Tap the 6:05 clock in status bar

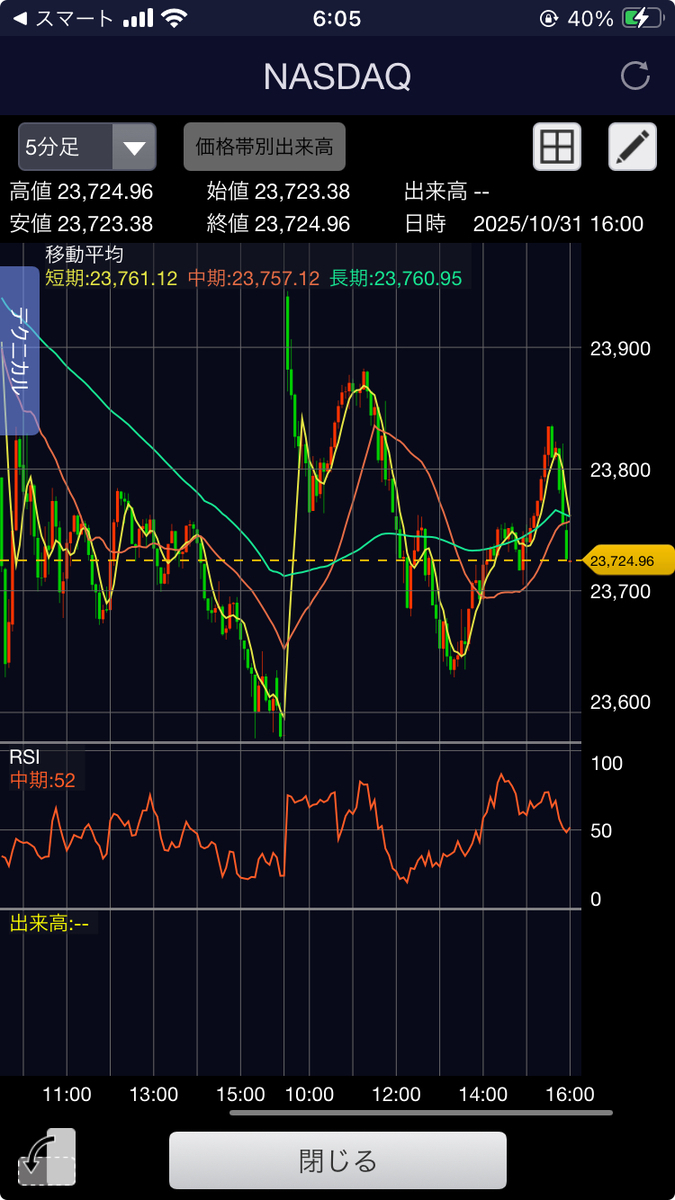coord(337,19)
